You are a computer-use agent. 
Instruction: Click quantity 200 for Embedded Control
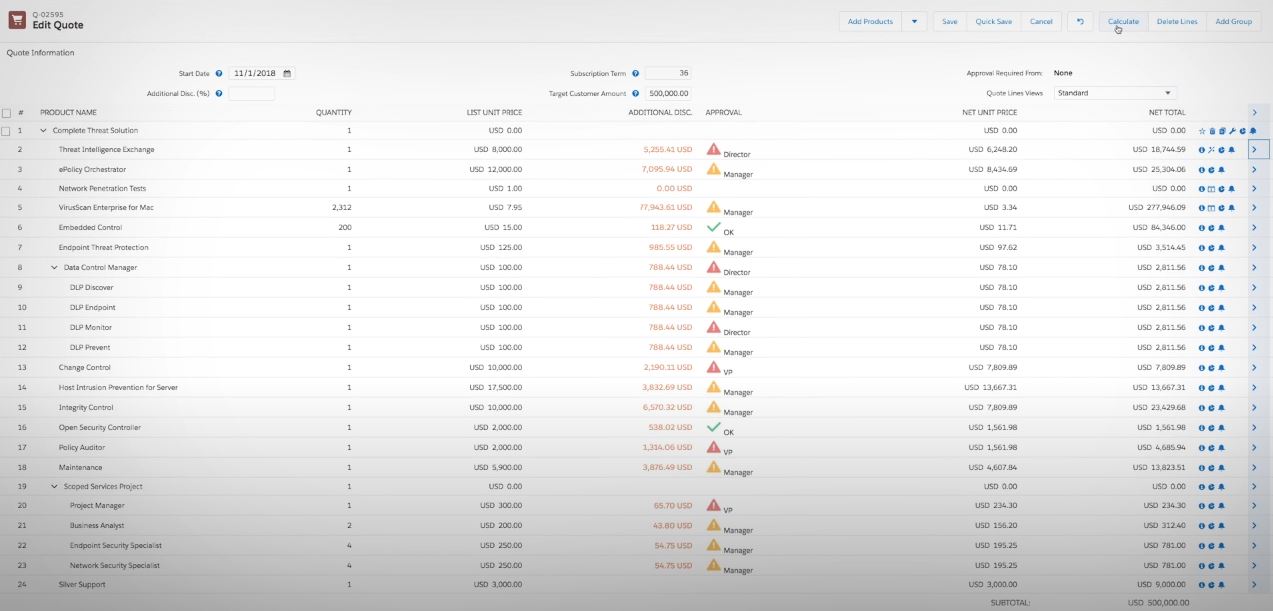click(x=345, y=228)
